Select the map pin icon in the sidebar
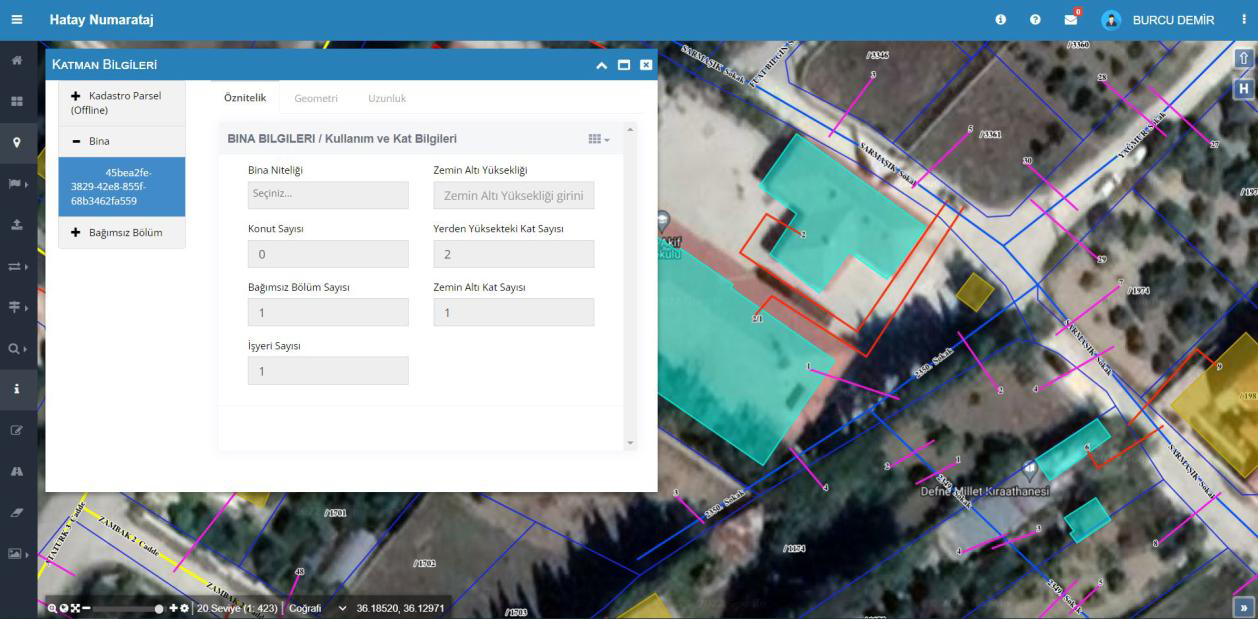Screen dimensions: 1258x619 [x=16, y=142]
